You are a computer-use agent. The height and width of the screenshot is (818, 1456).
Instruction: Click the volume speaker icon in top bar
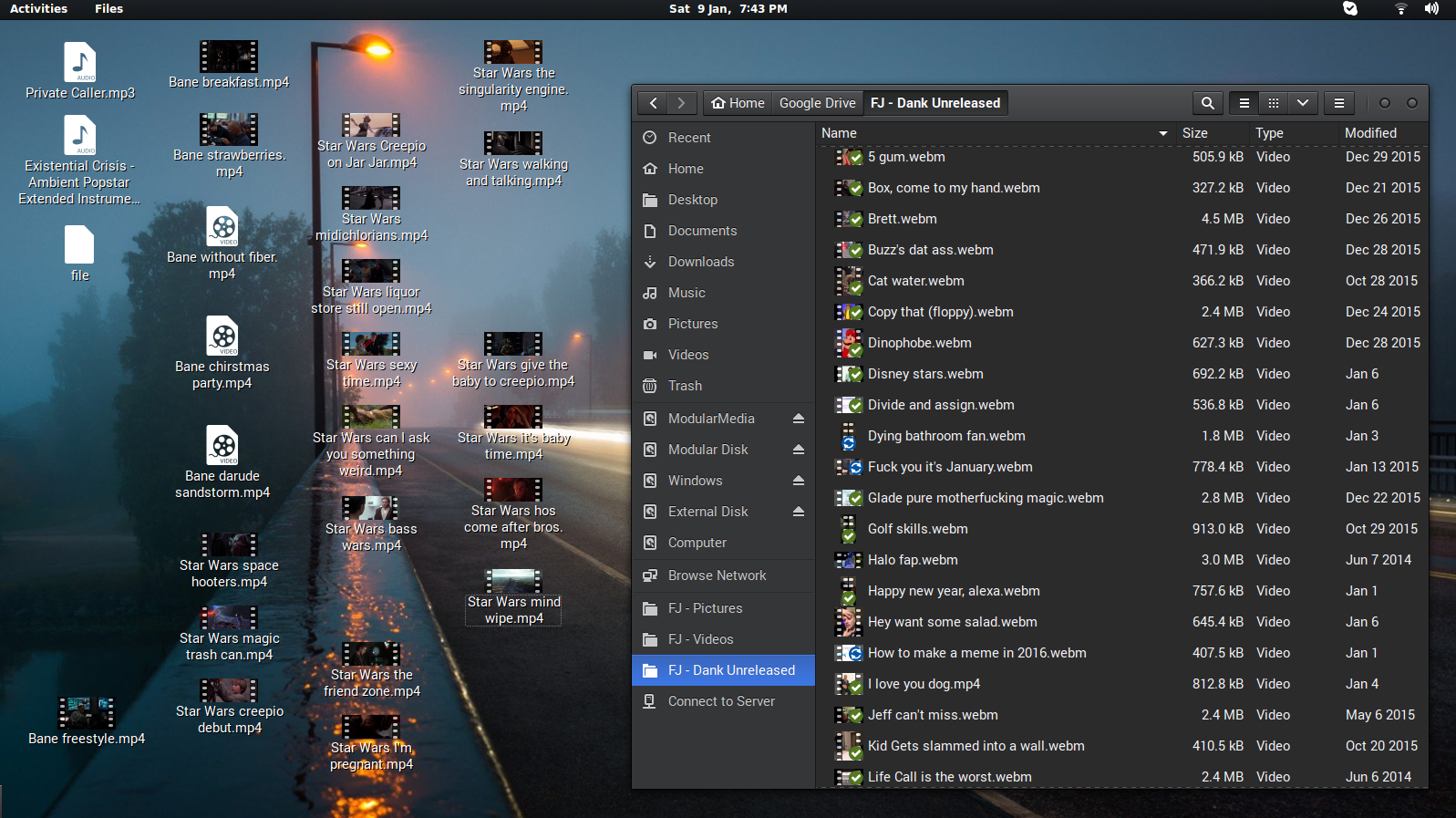point(1431,9)
